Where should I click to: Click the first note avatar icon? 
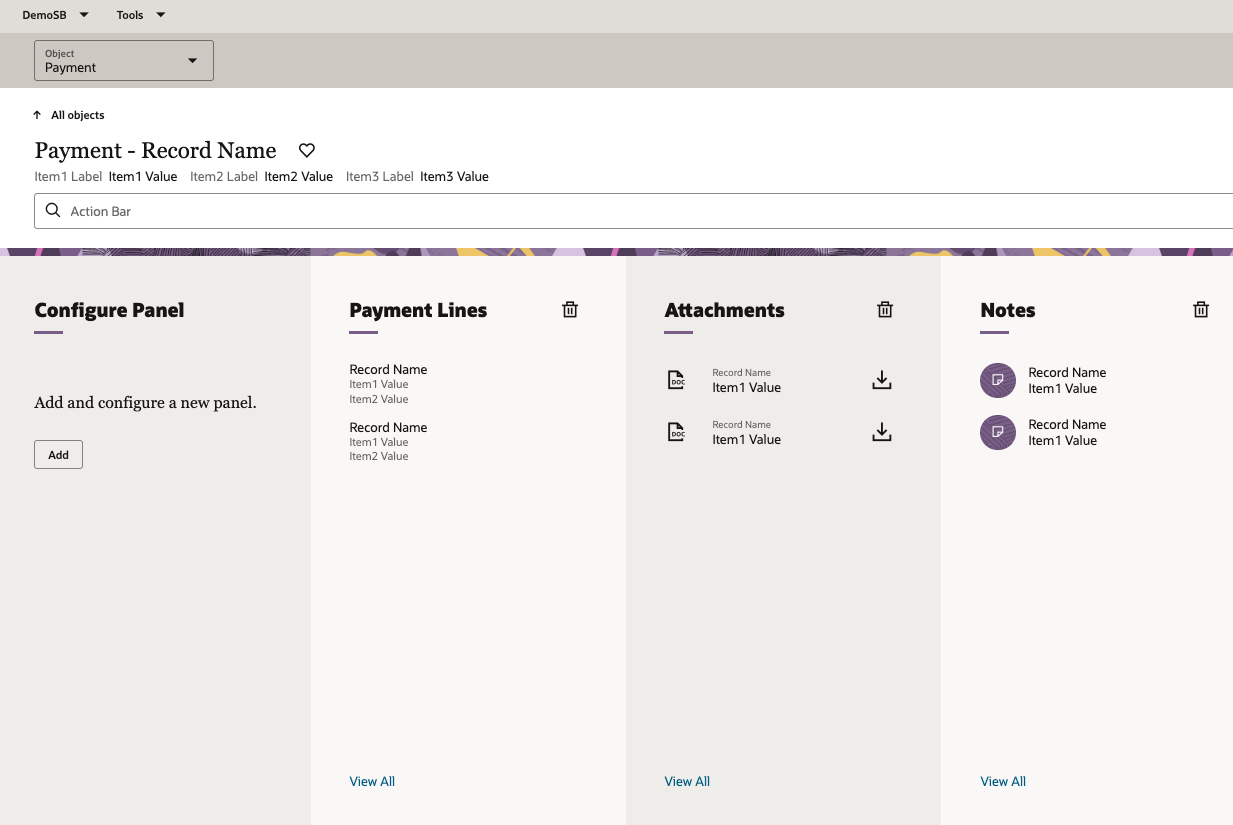pos(997,381)
